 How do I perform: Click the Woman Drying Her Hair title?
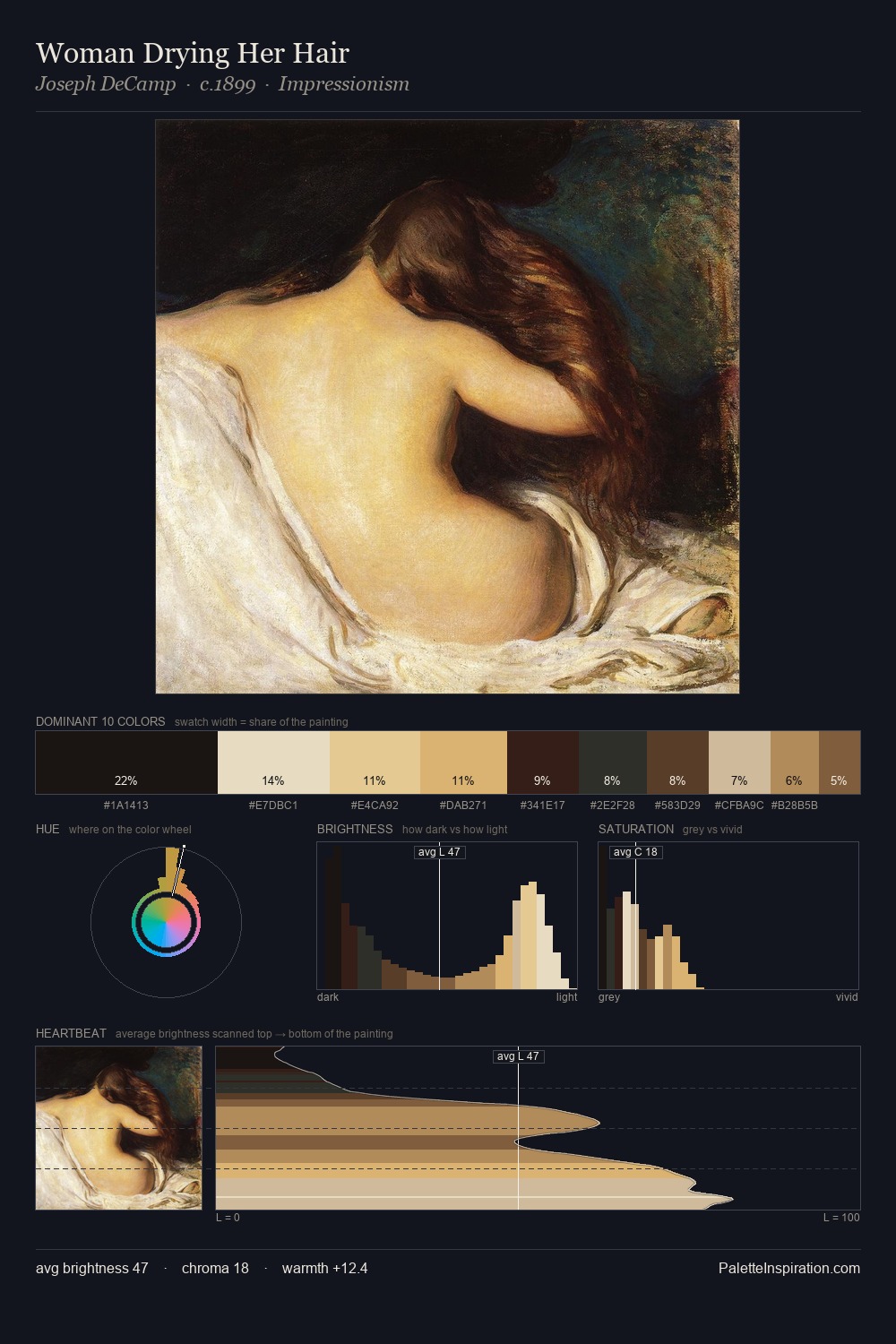tap(193, 53)
